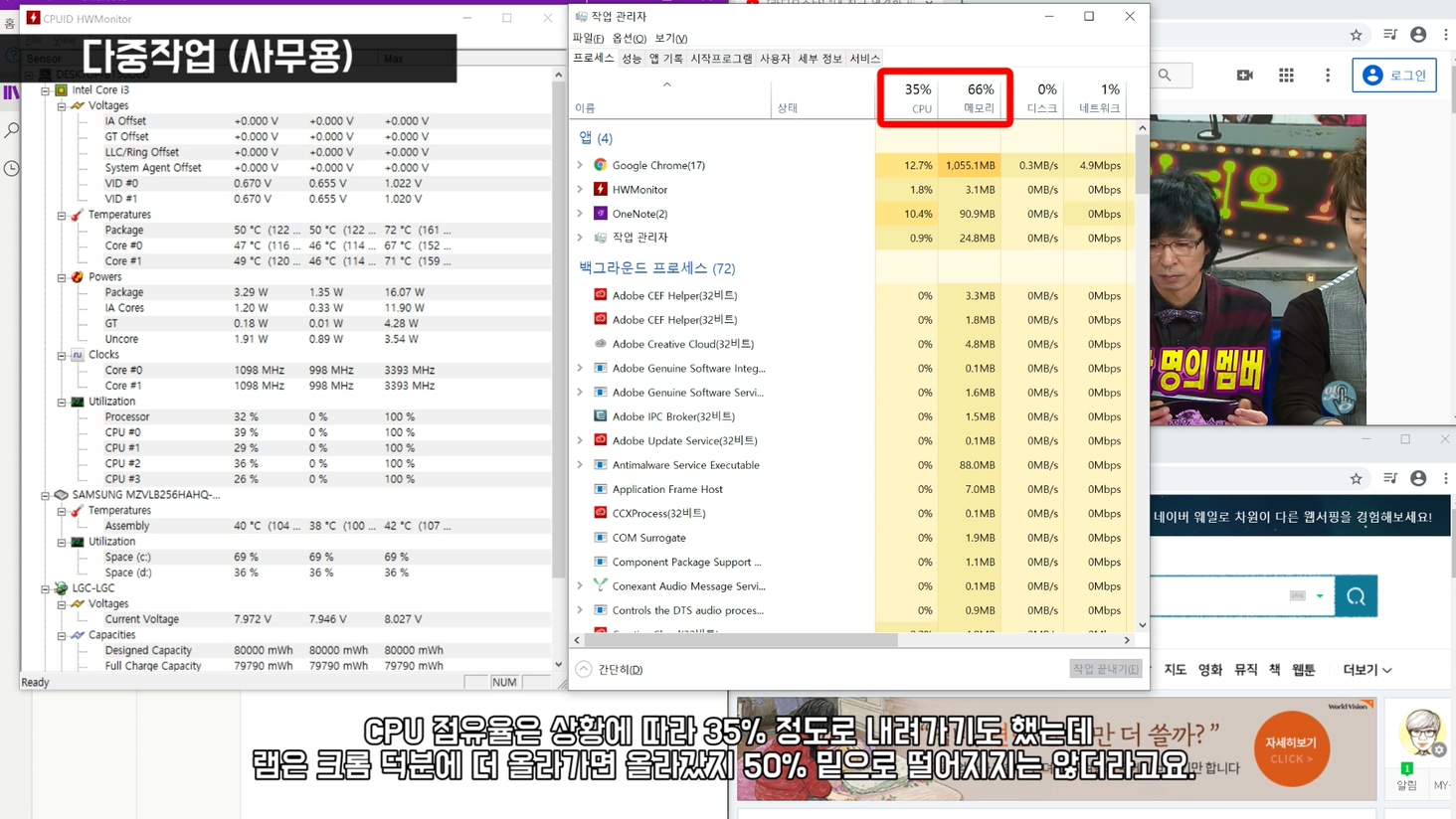
Task: Switch to the 앱 기록 tab
Action: (x=665, y=59)
